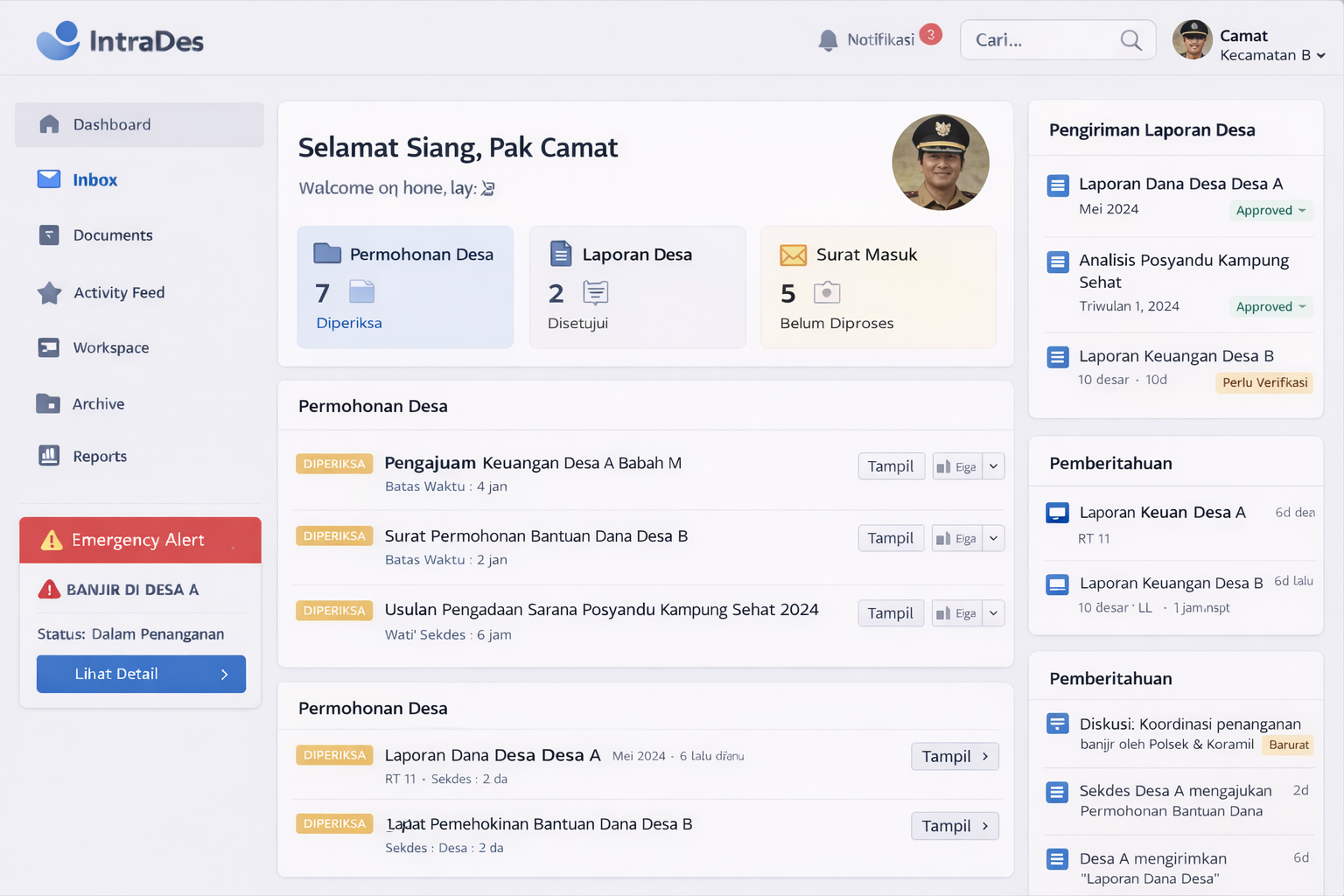Click document icon beside Laporan Keuangan Desa B
The height and width of the screenshot is (896, 1344).
click(1057, 357)
